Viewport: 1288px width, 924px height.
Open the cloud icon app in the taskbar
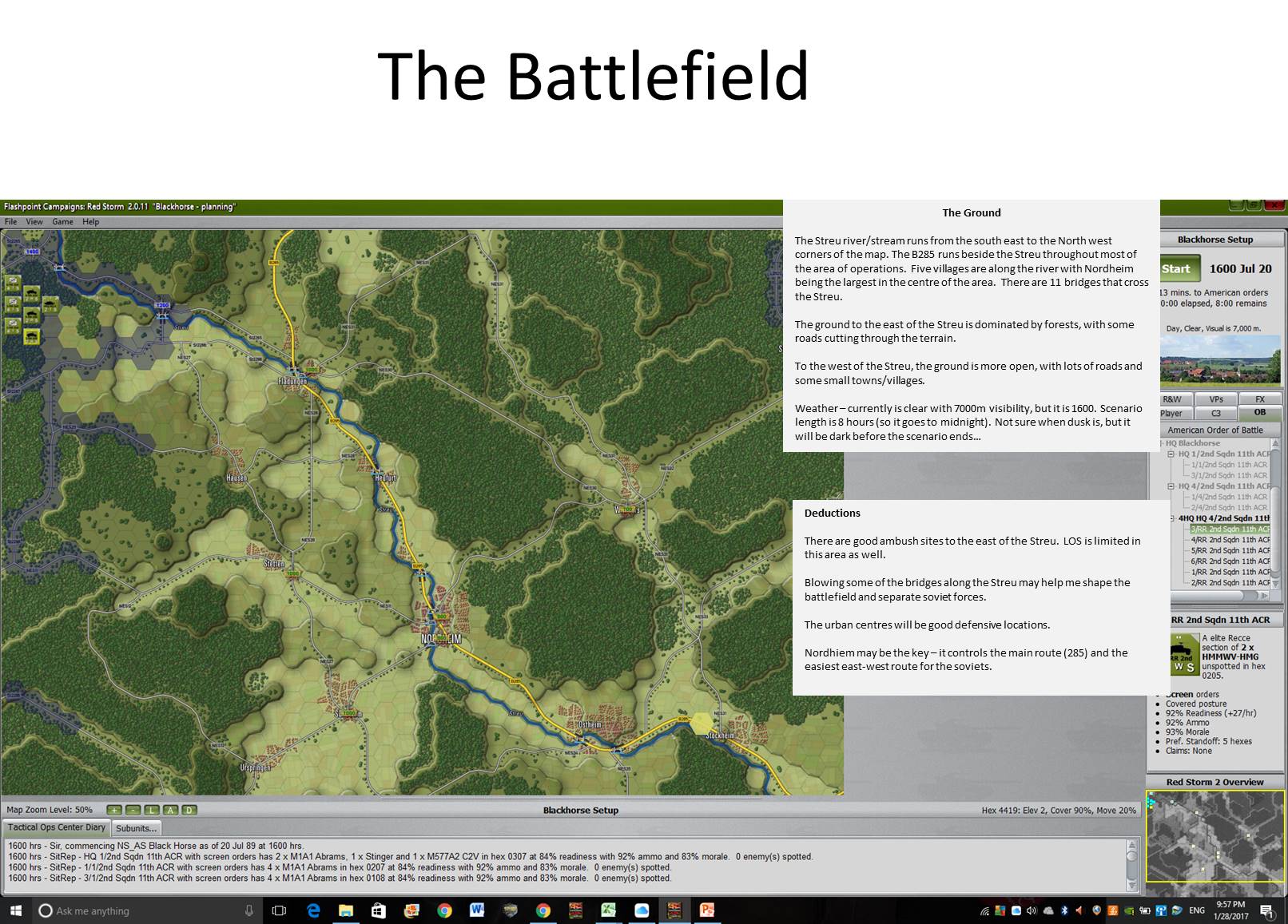[x=641, y=910]
